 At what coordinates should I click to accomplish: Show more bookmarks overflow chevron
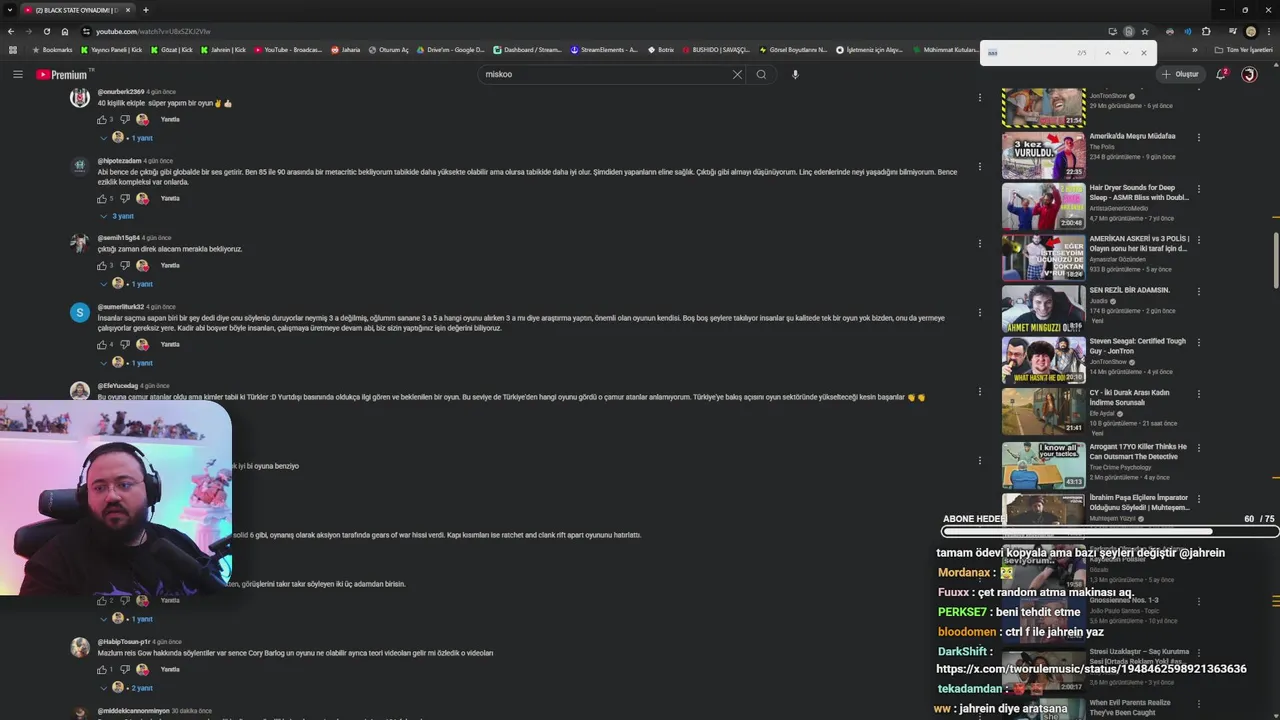point(1194,49)
